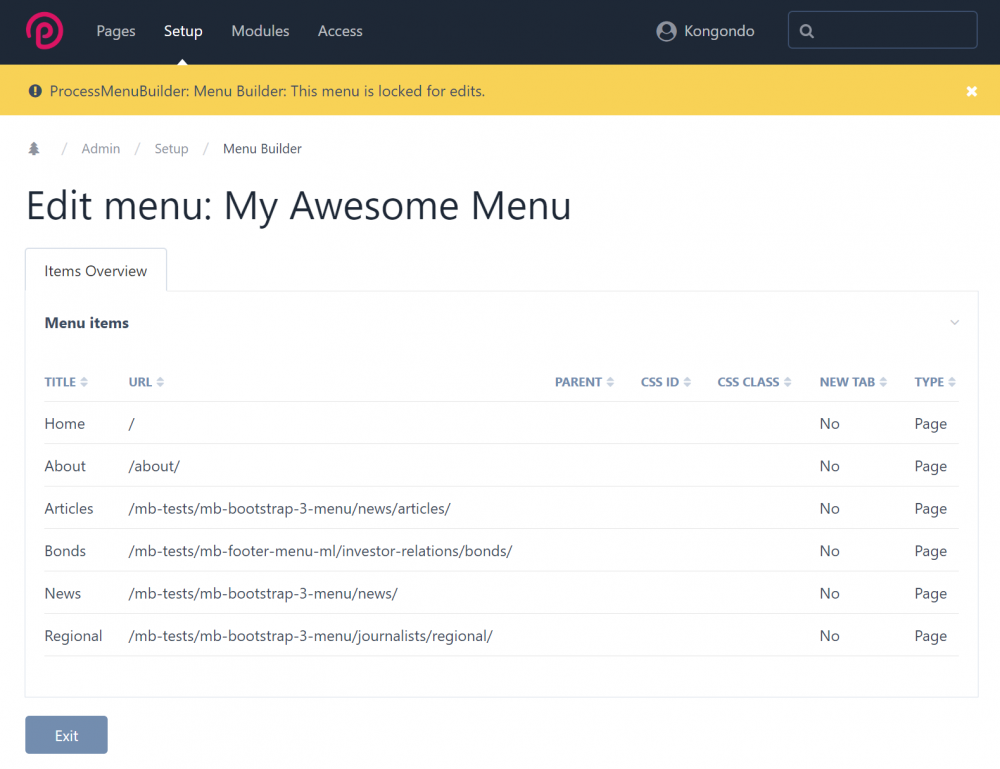The width and height of the screenshot is (1000, 769).
Task: Open the Modules menu
Action: (260, 31)
